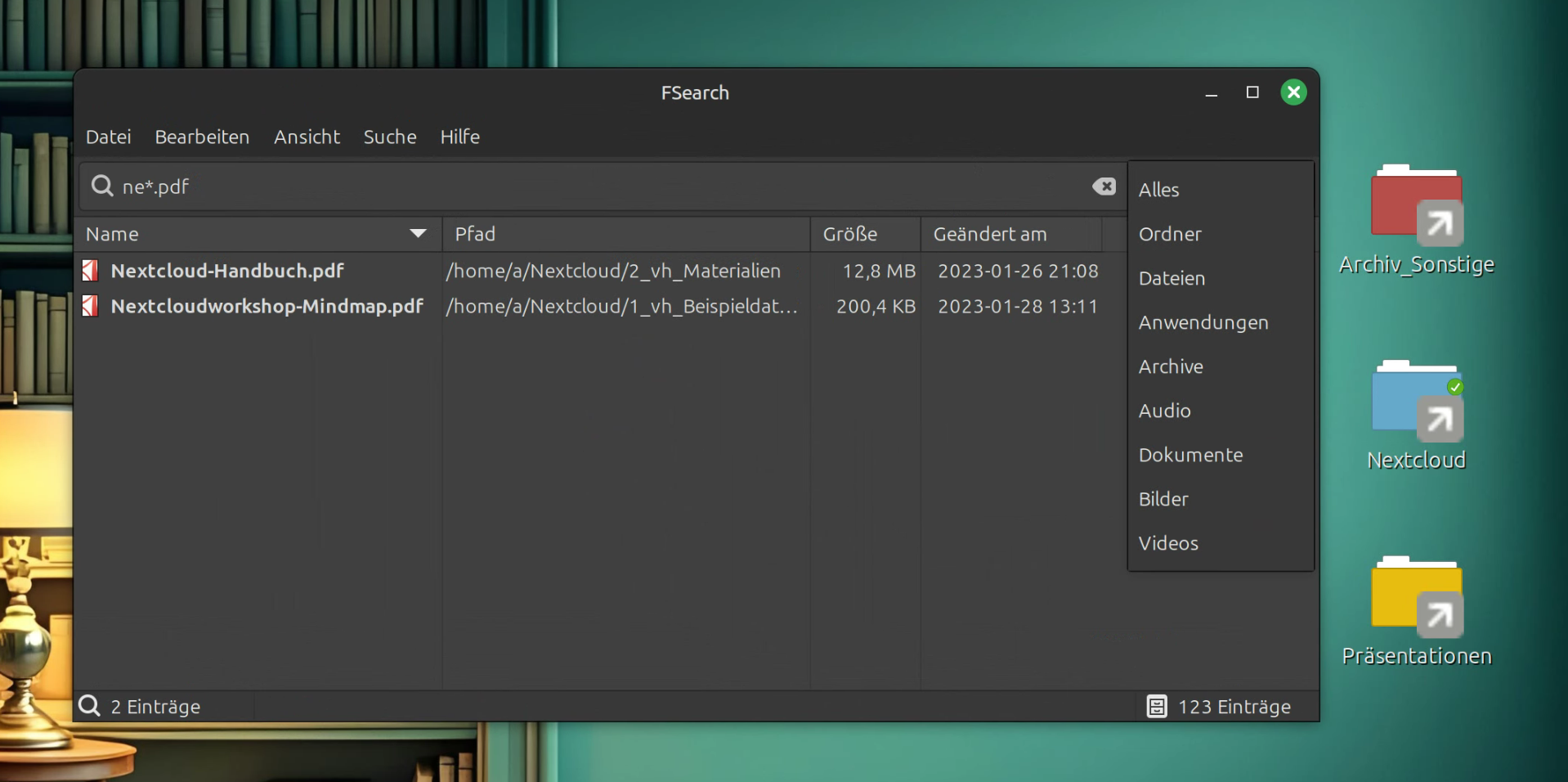Select the Nextcloudworkshop-Mindmap.pdf file name
Image resolution: width=1568 pixels, height=782 pixels.
point(267,306)
